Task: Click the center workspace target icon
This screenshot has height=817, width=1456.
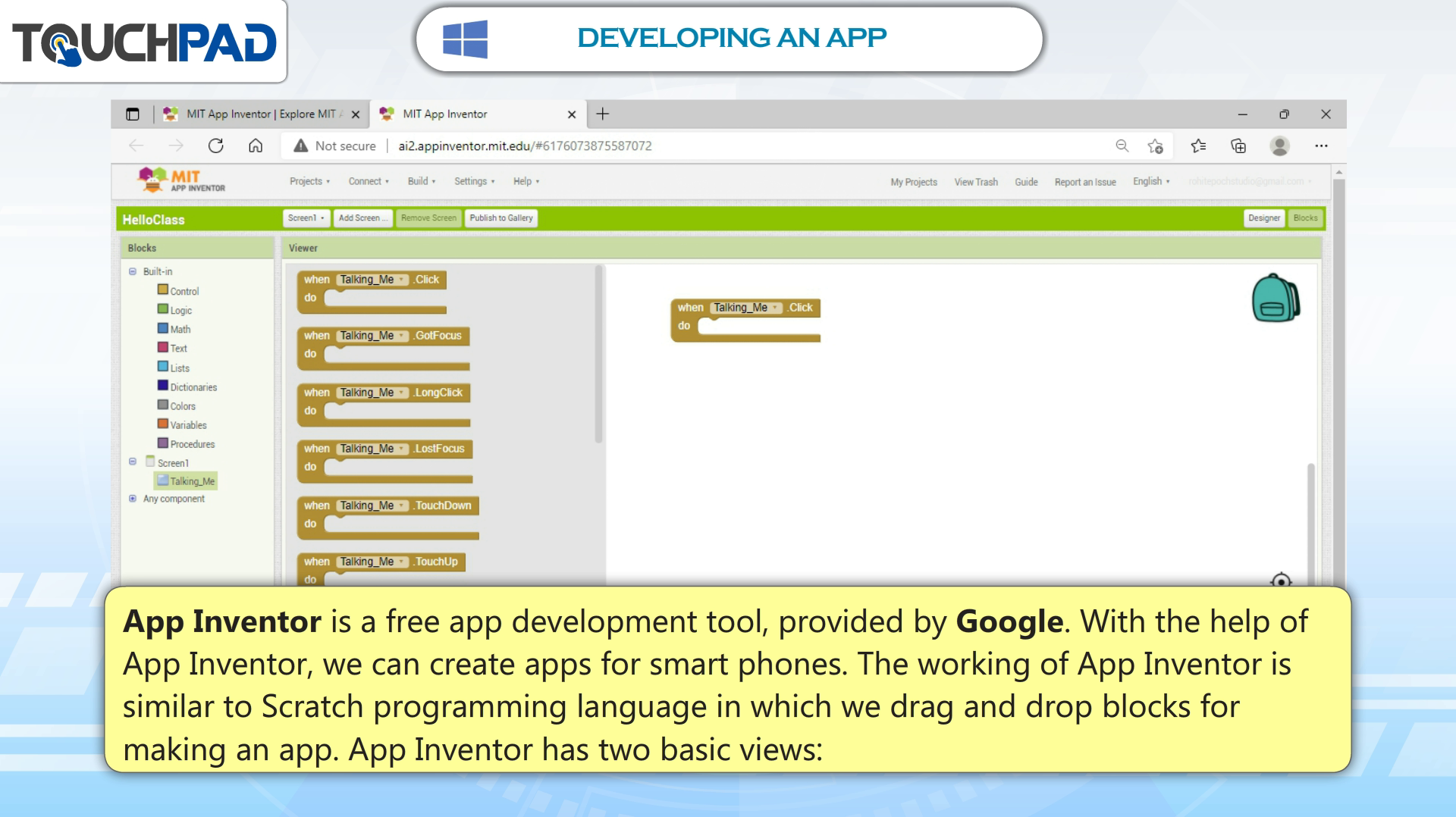Action: point(1281,581)
